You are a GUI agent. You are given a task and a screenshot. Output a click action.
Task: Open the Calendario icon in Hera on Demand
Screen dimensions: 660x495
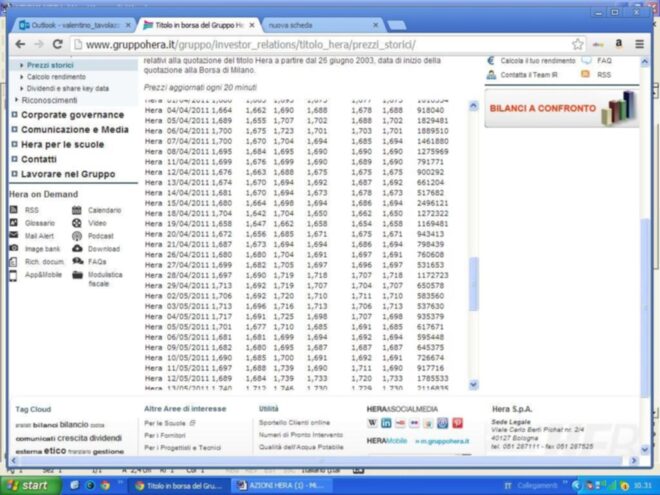pyautogui.click(x=77, y=211)
